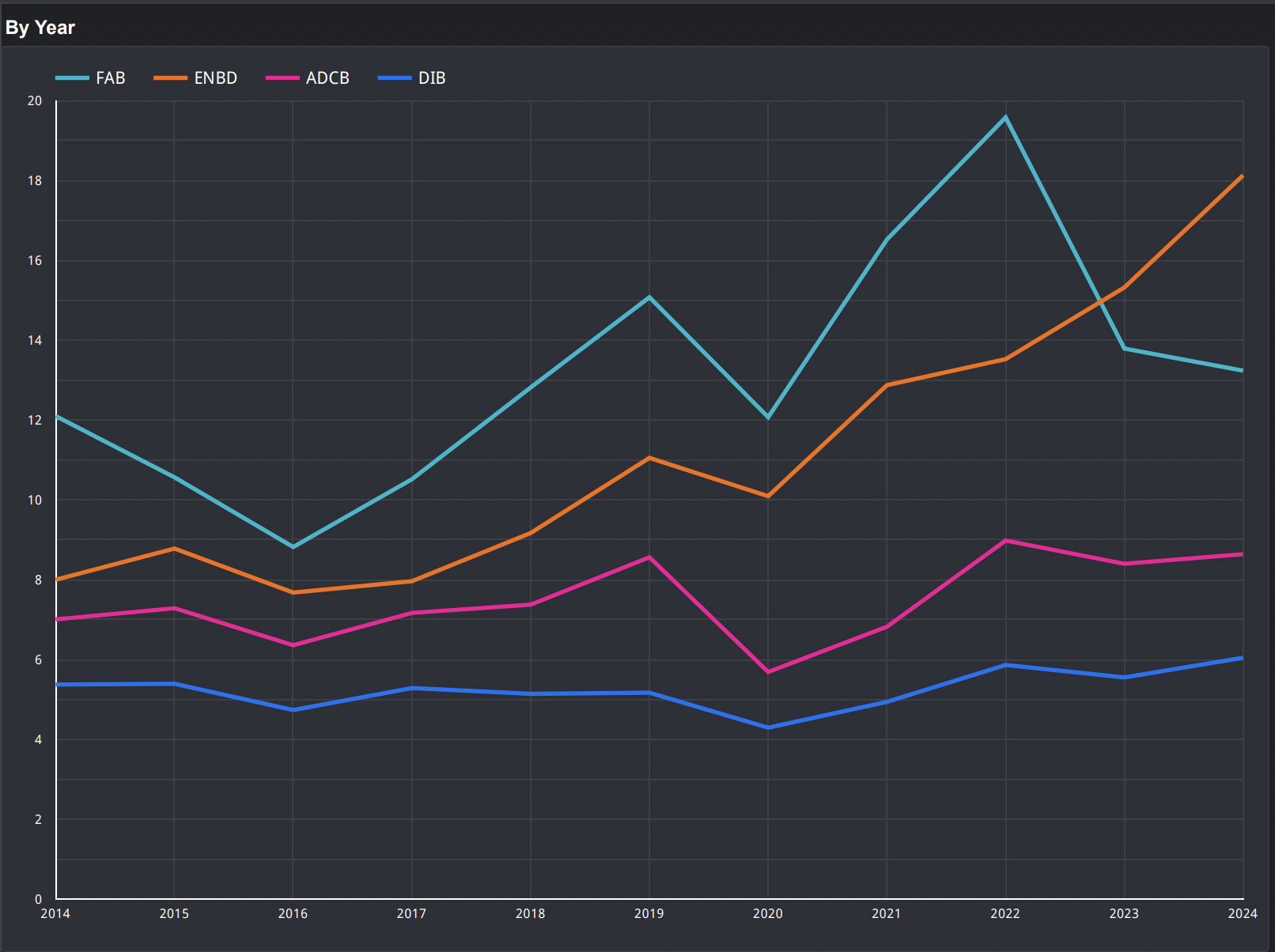Click the 2014 x-axis label
The width and height of the screenshot is (1275, 952).
coord(55,914)
